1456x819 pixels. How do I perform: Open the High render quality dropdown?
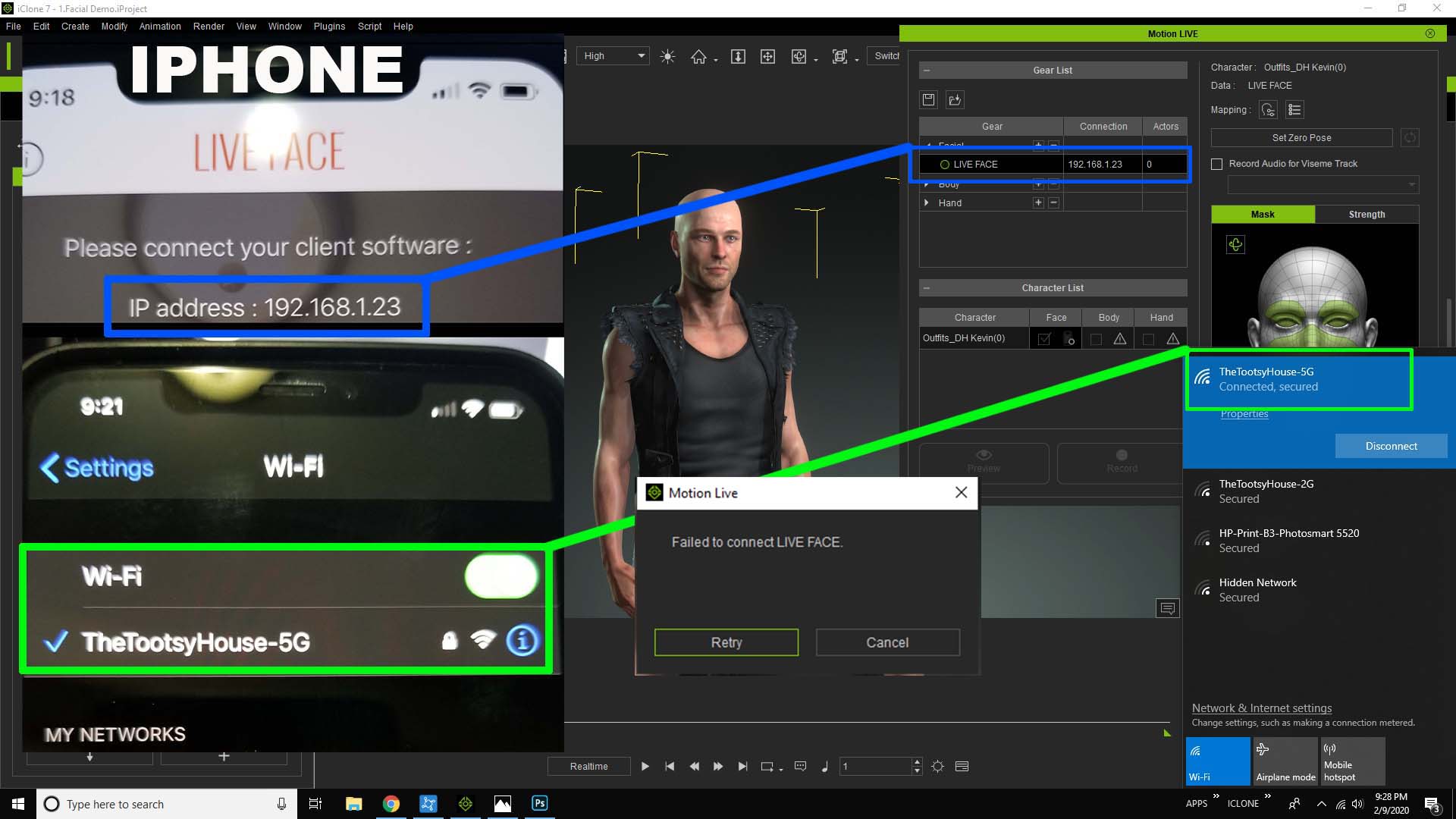613,56
